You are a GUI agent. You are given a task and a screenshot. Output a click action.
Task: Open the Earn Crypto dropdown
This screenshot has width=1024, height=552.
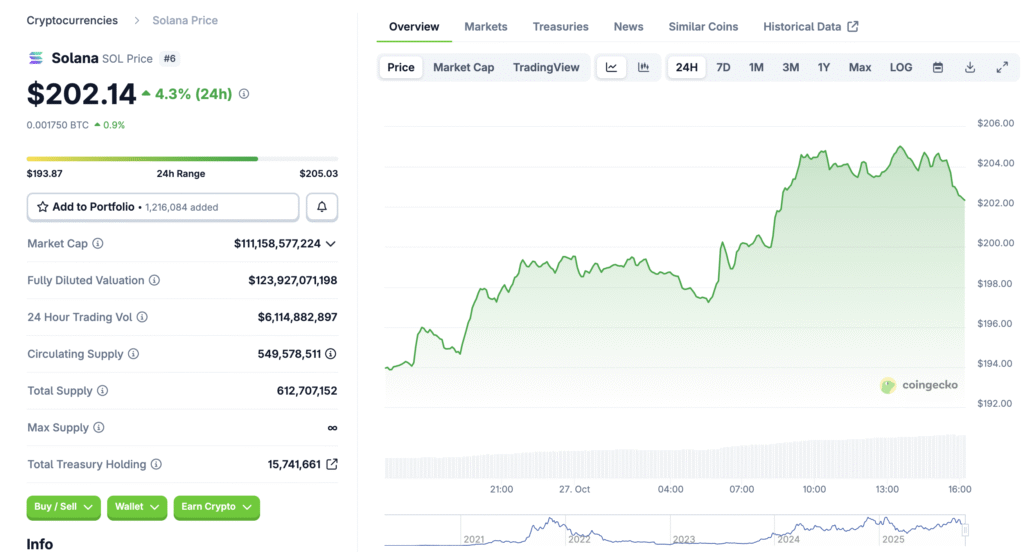coord(216,507)
